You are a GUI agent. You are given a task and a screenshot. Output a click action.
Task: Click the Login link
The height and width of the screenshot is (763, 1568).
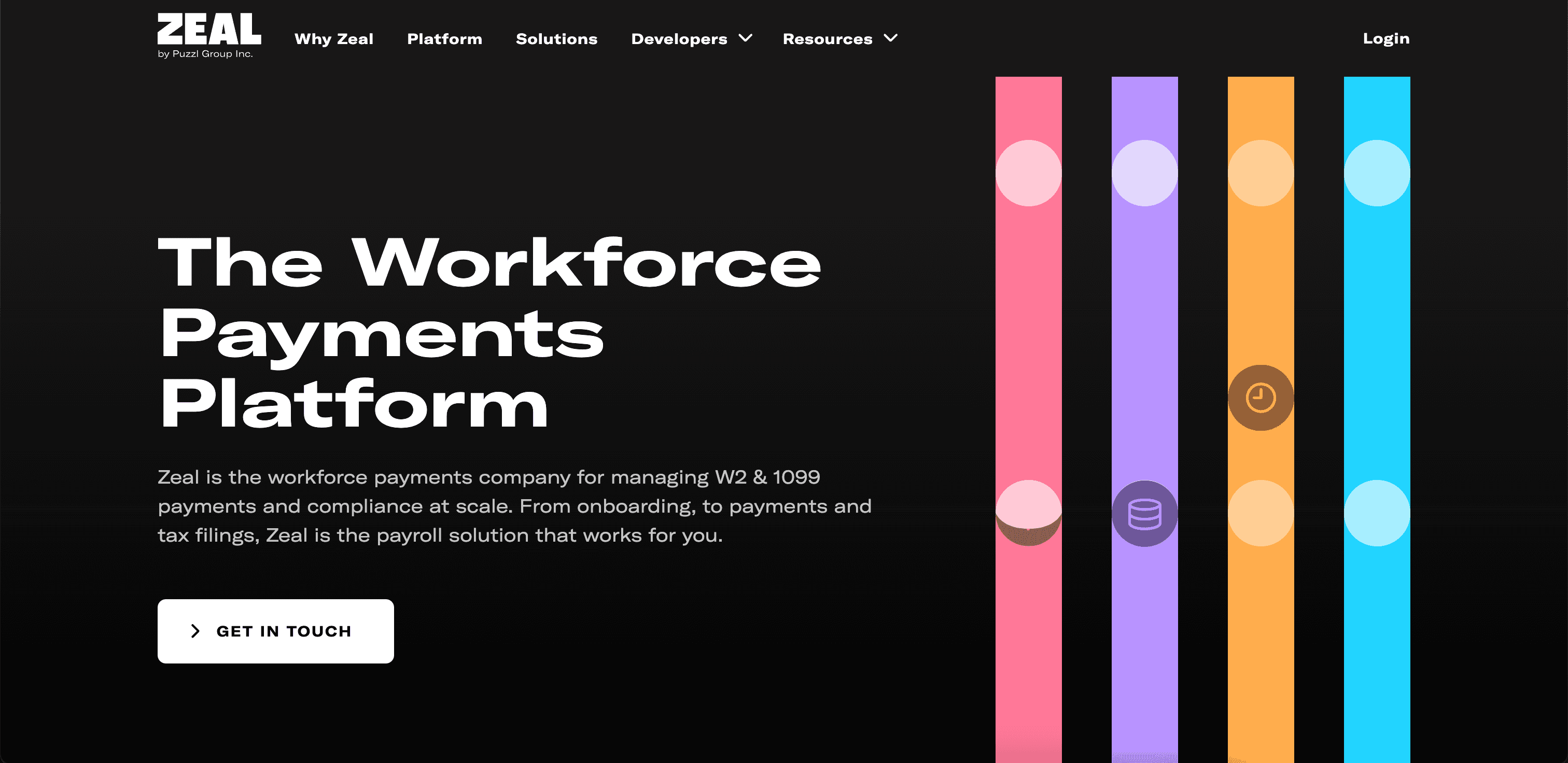1385,38
